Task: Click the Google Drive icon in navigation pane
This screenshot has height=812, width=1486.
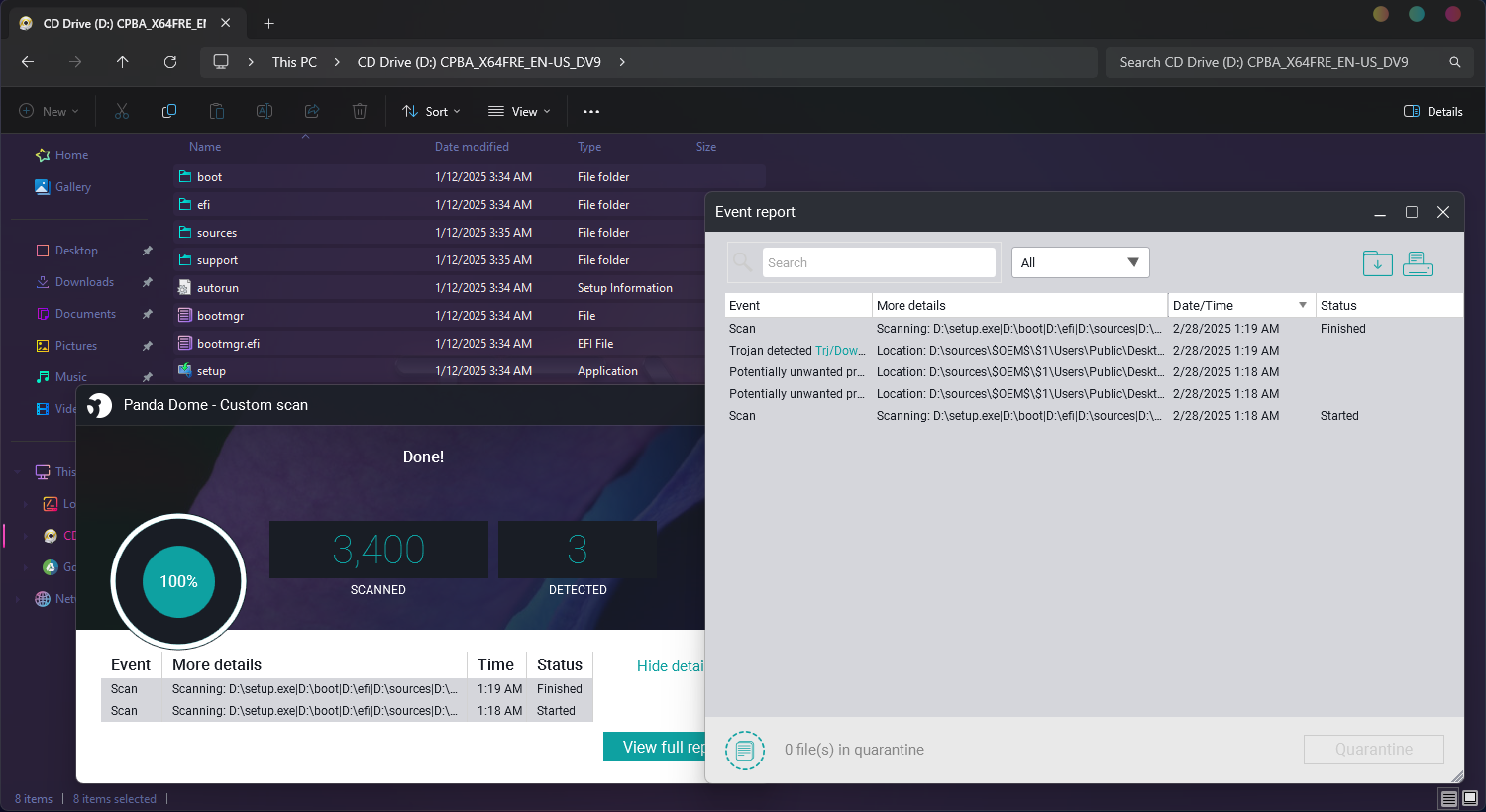Action: (51, 567)
